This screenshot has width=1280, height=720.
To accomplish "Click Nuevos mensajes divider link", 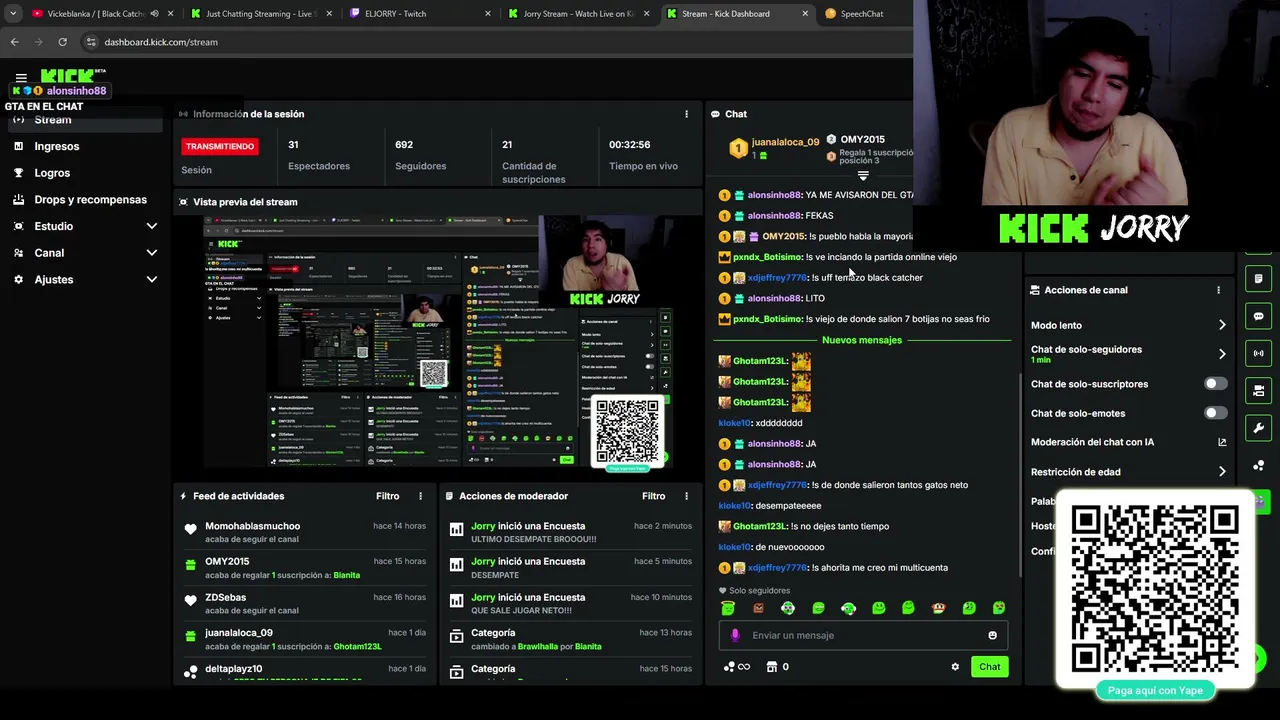I will 862,340.
